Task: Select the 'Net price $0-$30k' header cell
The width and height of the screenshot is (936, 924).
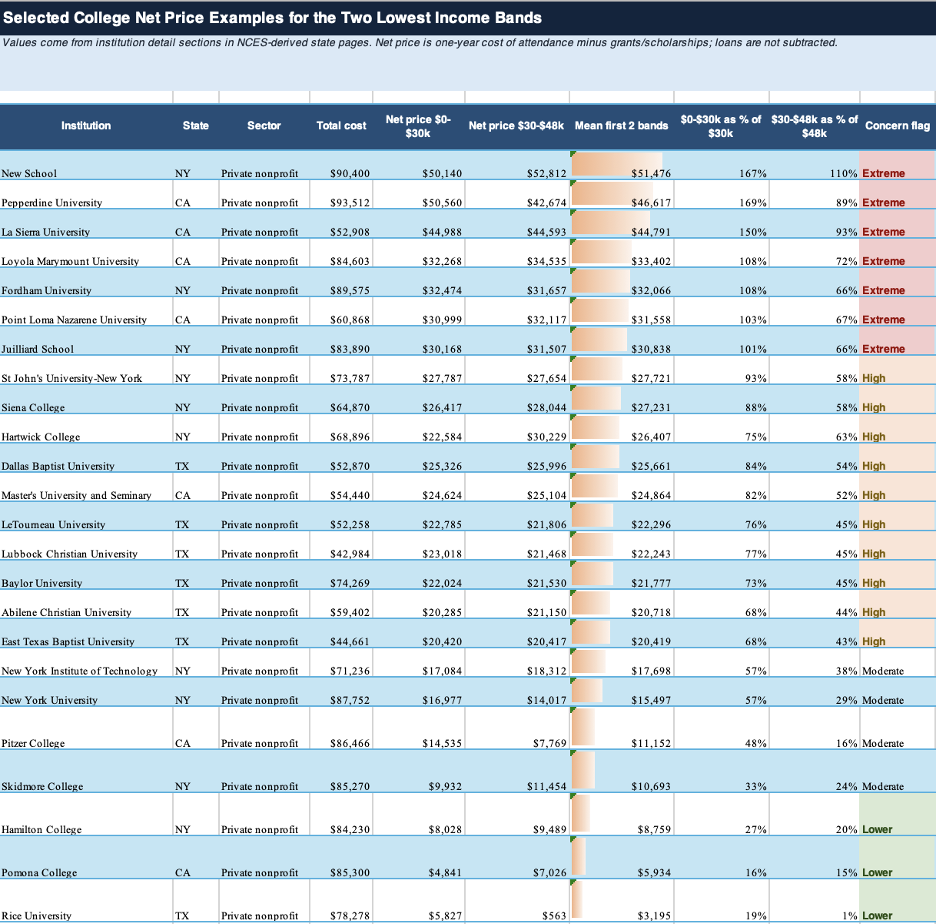Action: click(x=418, y=126)
